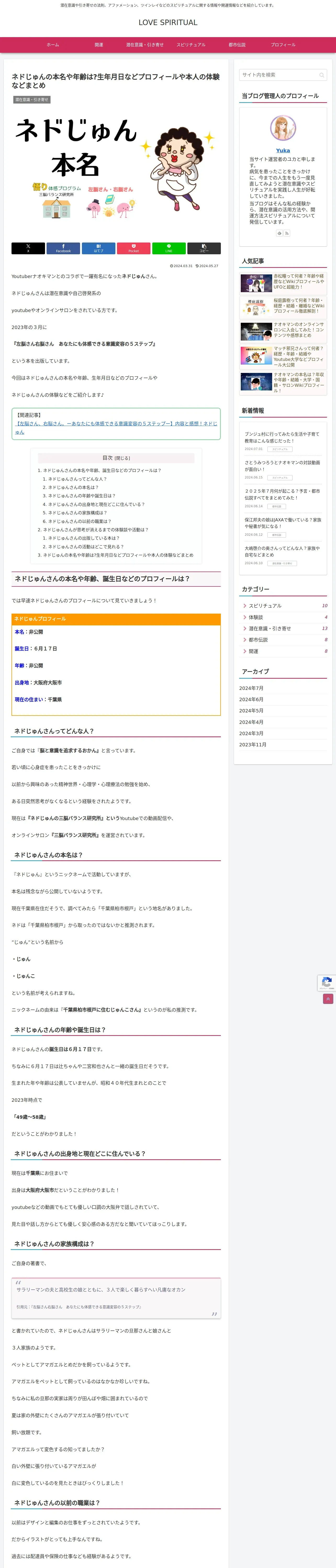Expand the スピリチュアル category

click(283, 606)
